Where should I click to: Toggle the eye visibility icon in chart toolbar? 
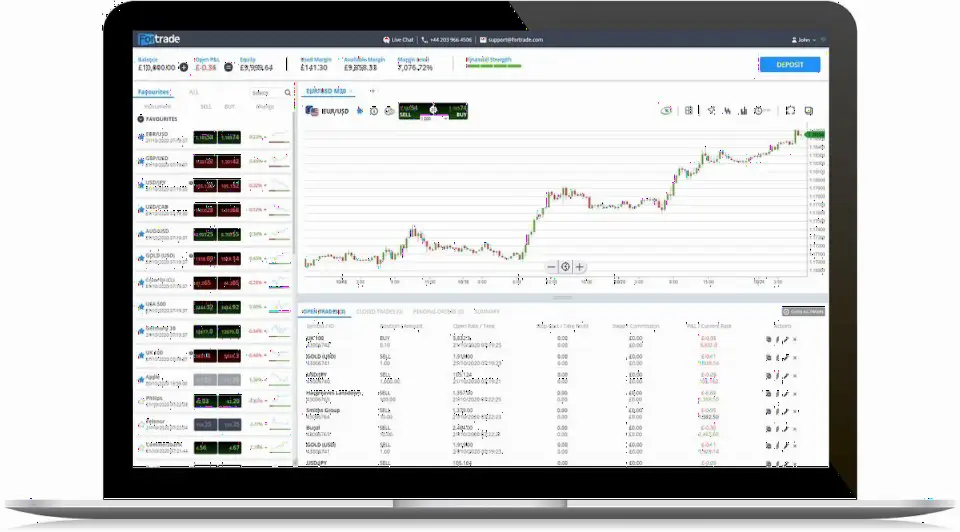[666, 110]
